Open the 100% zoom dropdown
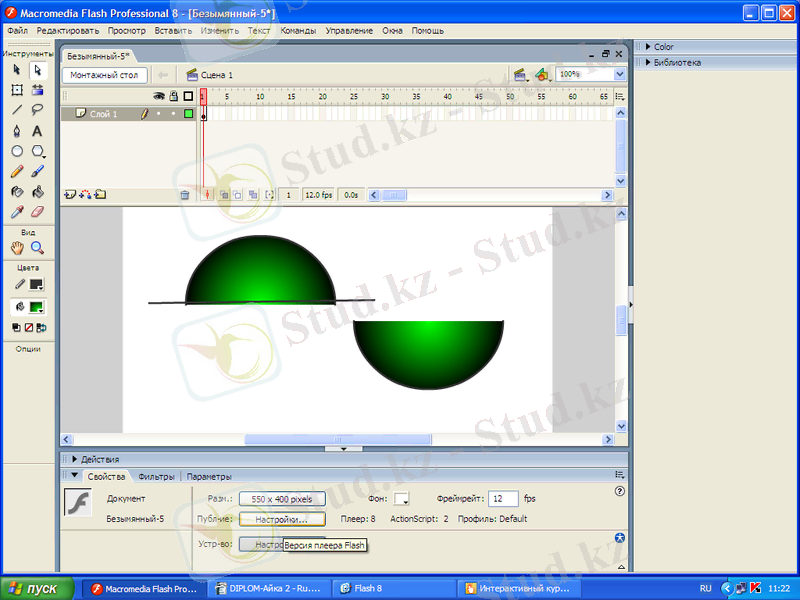The width and height of the screenshot is (800, 600). [620, 74]
